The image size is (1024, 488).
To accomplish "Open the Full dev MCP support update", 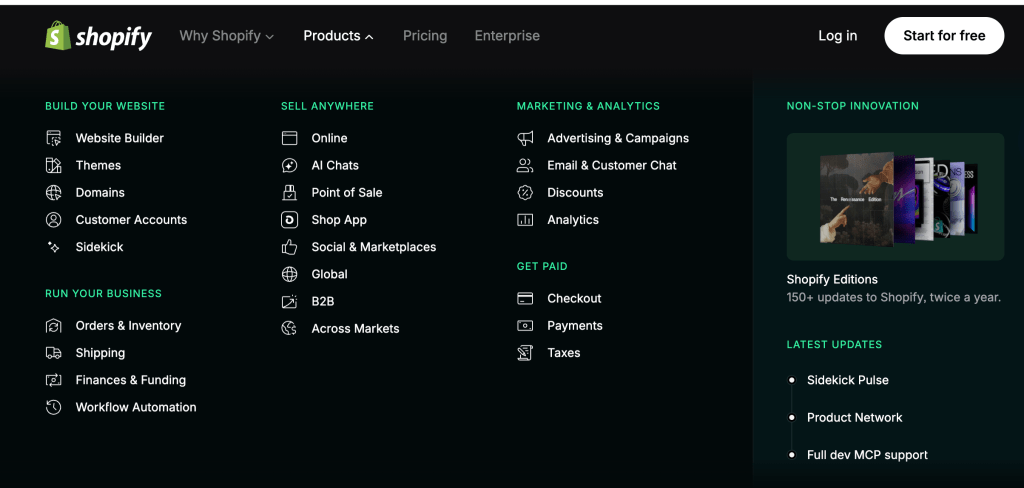I will [x=867, y=455].
